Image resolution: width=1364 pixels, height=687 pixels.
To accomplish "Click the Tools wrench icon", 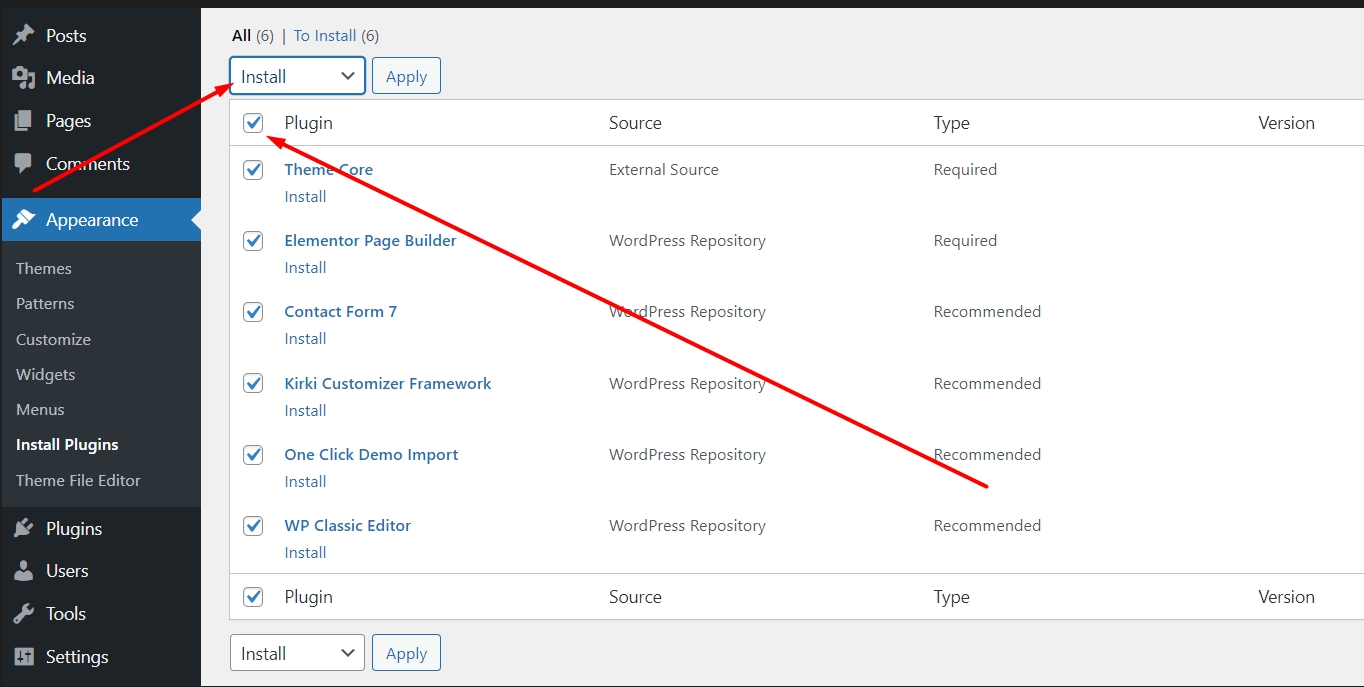I will point(23,614).
